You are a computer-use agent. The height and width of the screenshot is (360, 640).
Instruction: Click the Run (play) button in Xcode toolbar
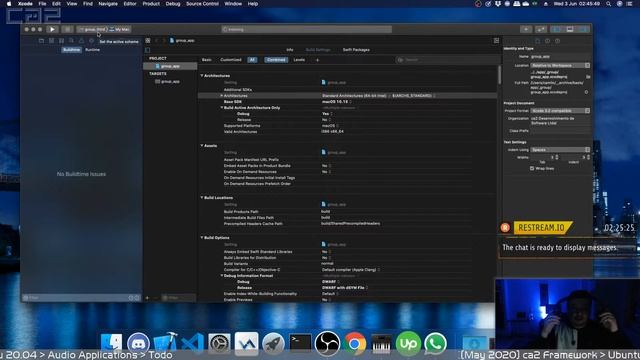tap(52, 29)
